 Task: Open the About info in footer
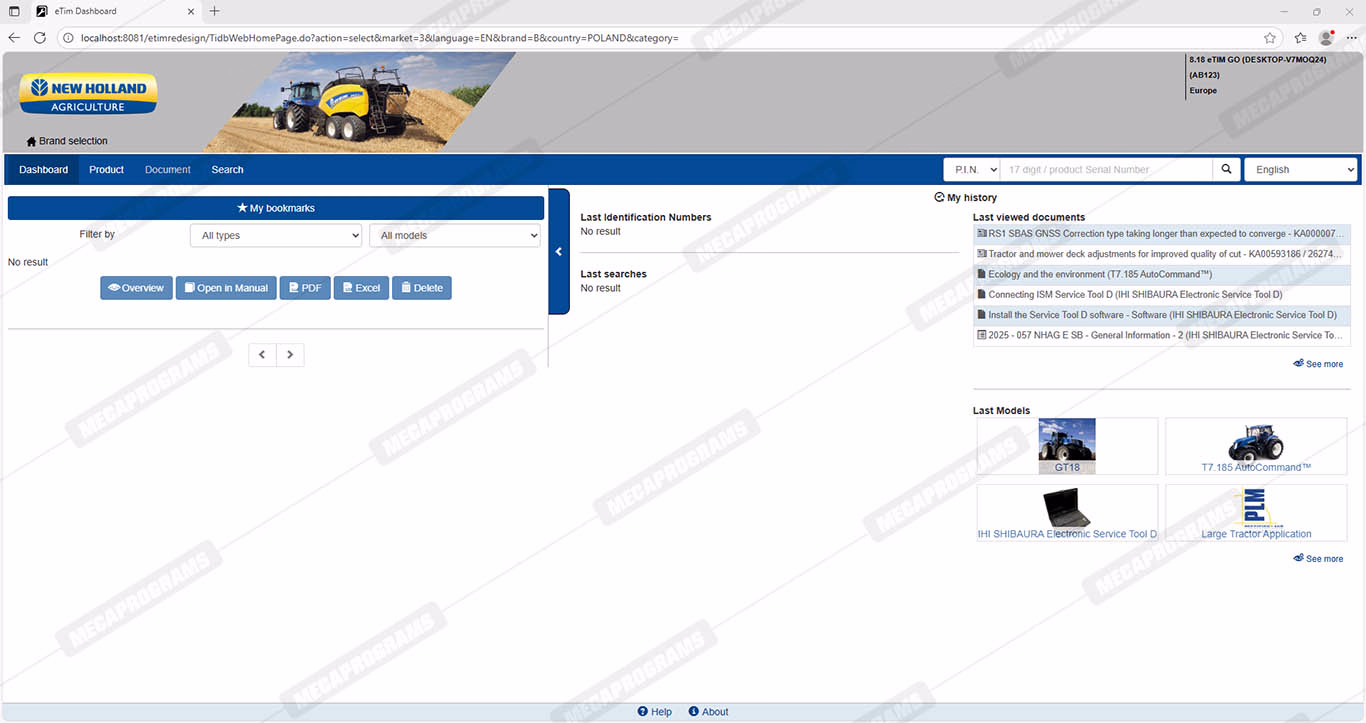[x=708, y=712]
